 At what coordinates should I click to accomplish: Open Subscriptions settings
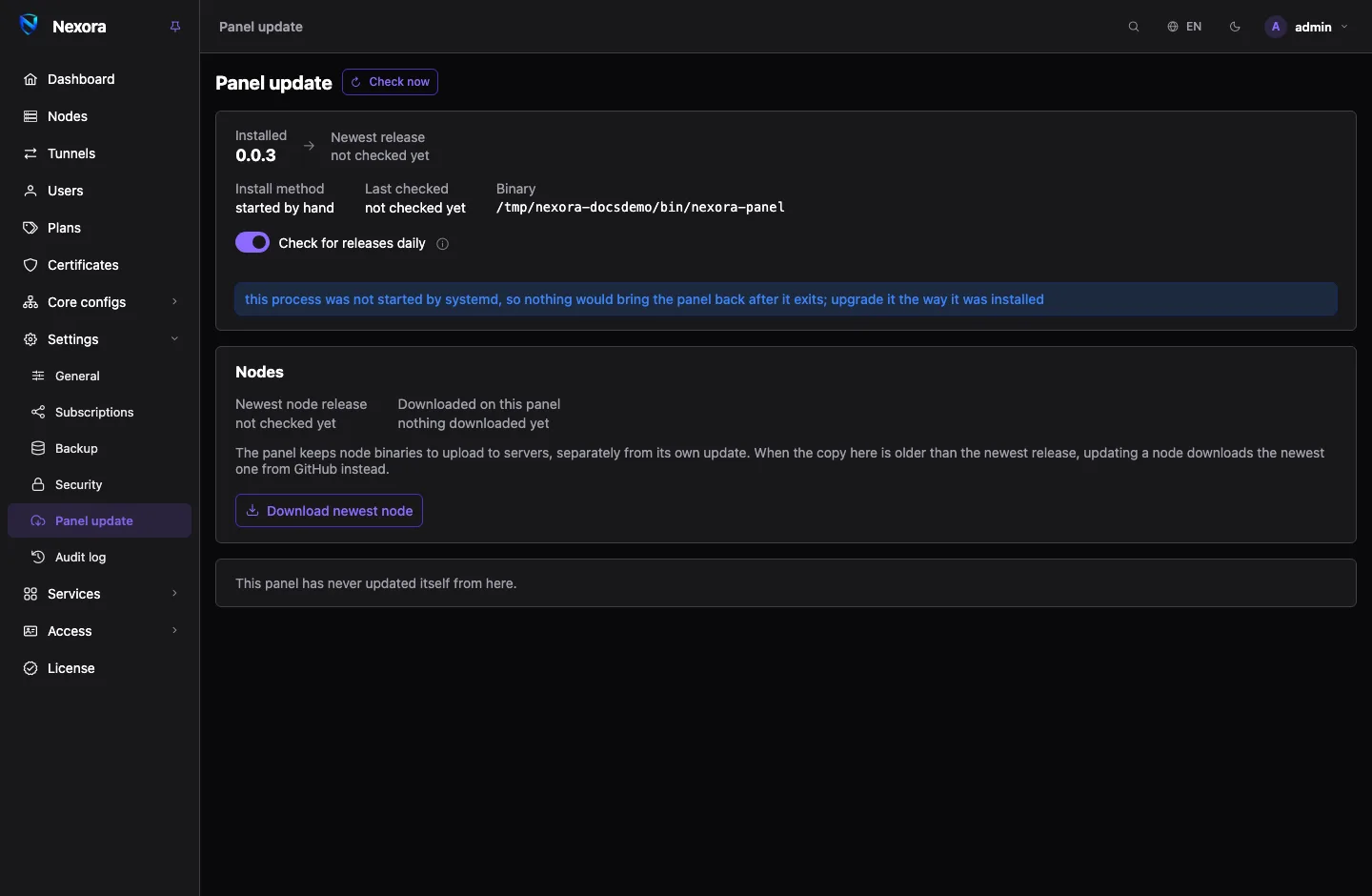(100, 412)
